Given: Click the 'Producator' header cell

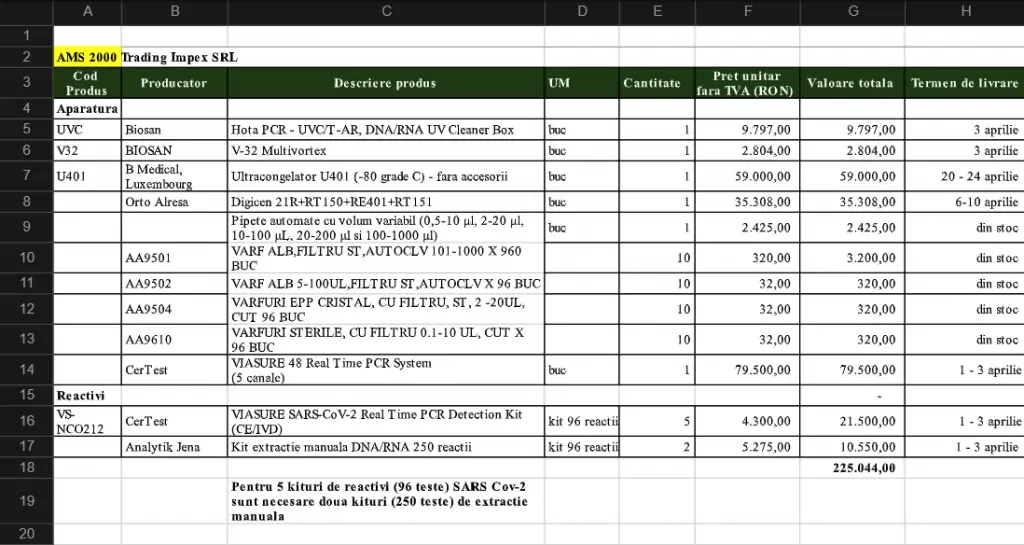Looking at the screenshot, I should 174,83.
